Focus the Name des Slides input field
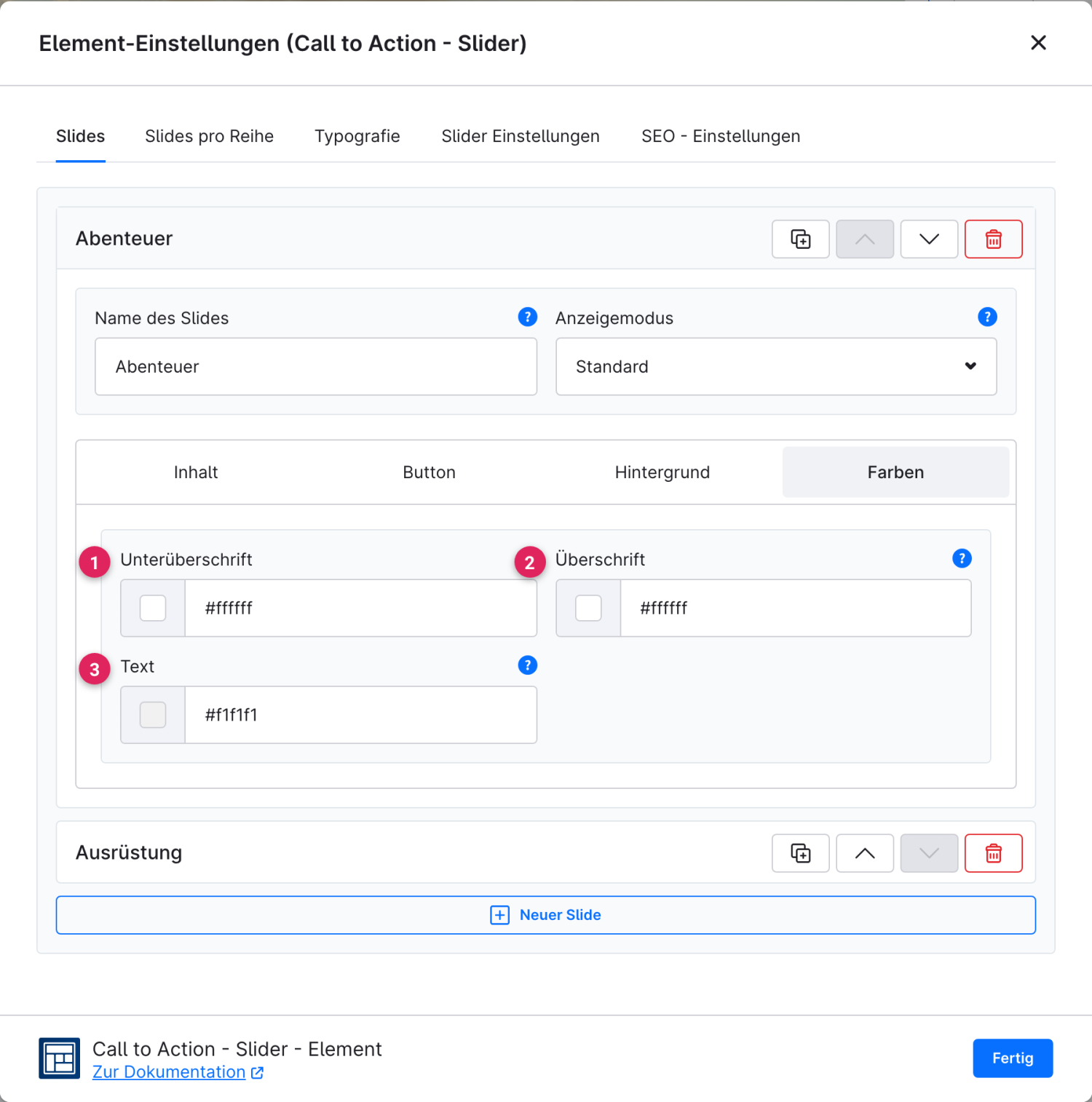The width and height of the screenshot is (1092, 1102). 316,367
